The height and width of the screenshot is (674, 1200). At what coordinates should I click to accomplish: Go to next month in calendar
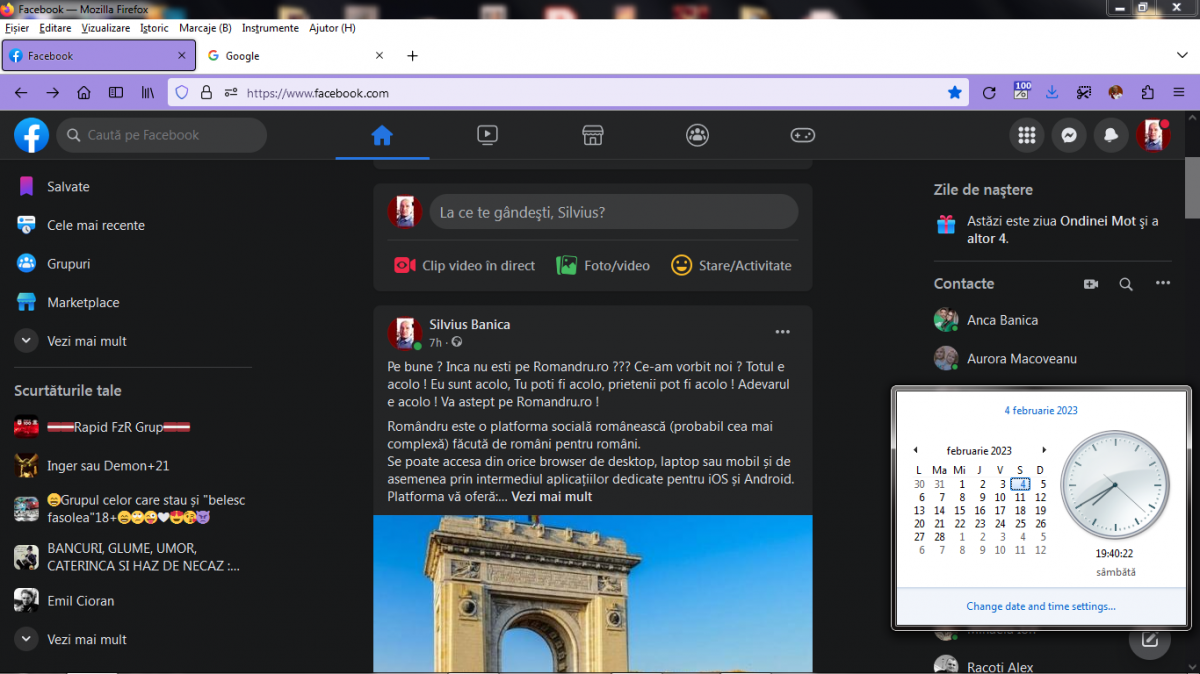pos(1044,451)
